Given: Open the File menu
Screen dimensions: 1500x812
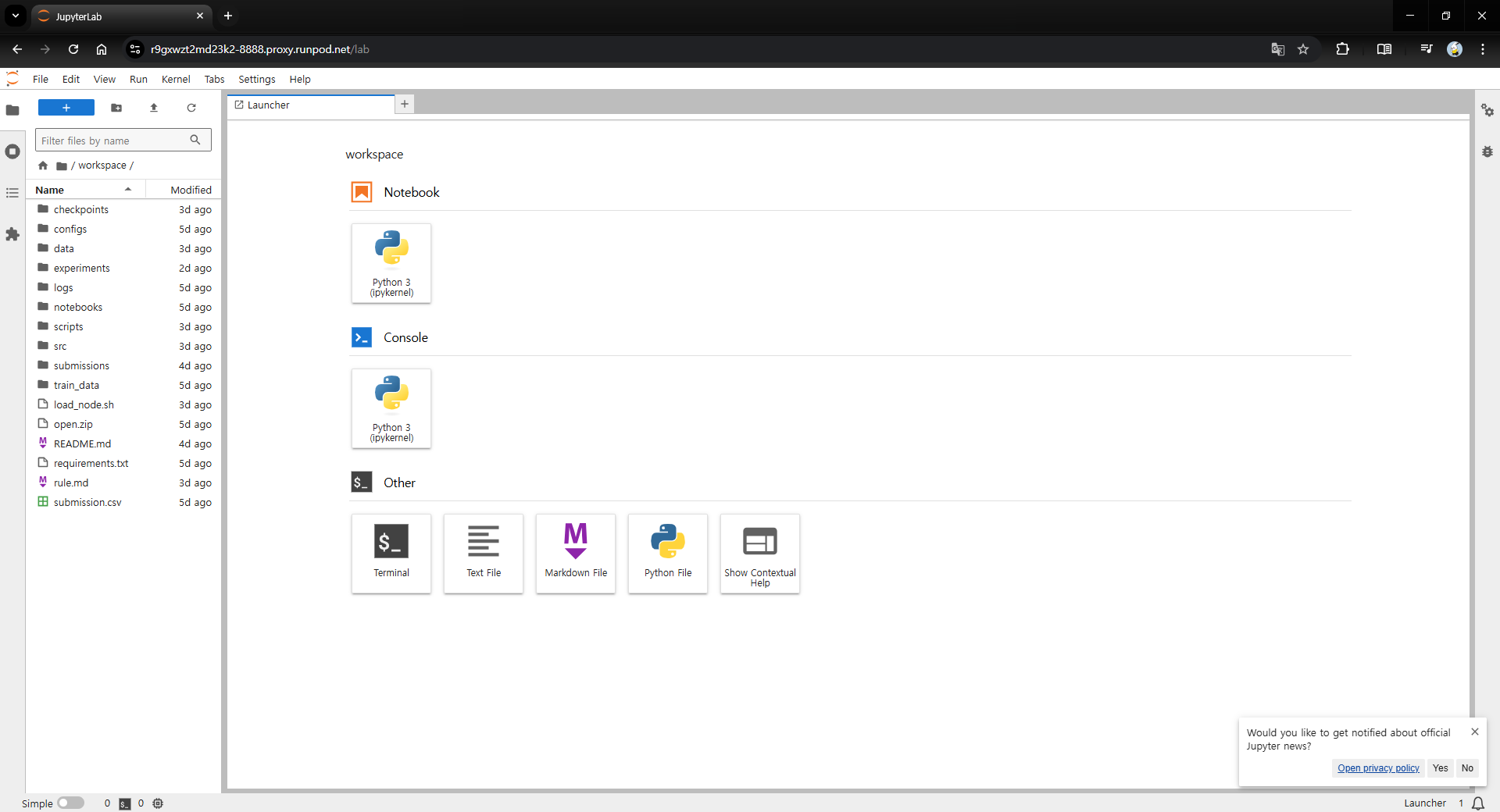Looking at the screenshot, I should click(41, 79).
